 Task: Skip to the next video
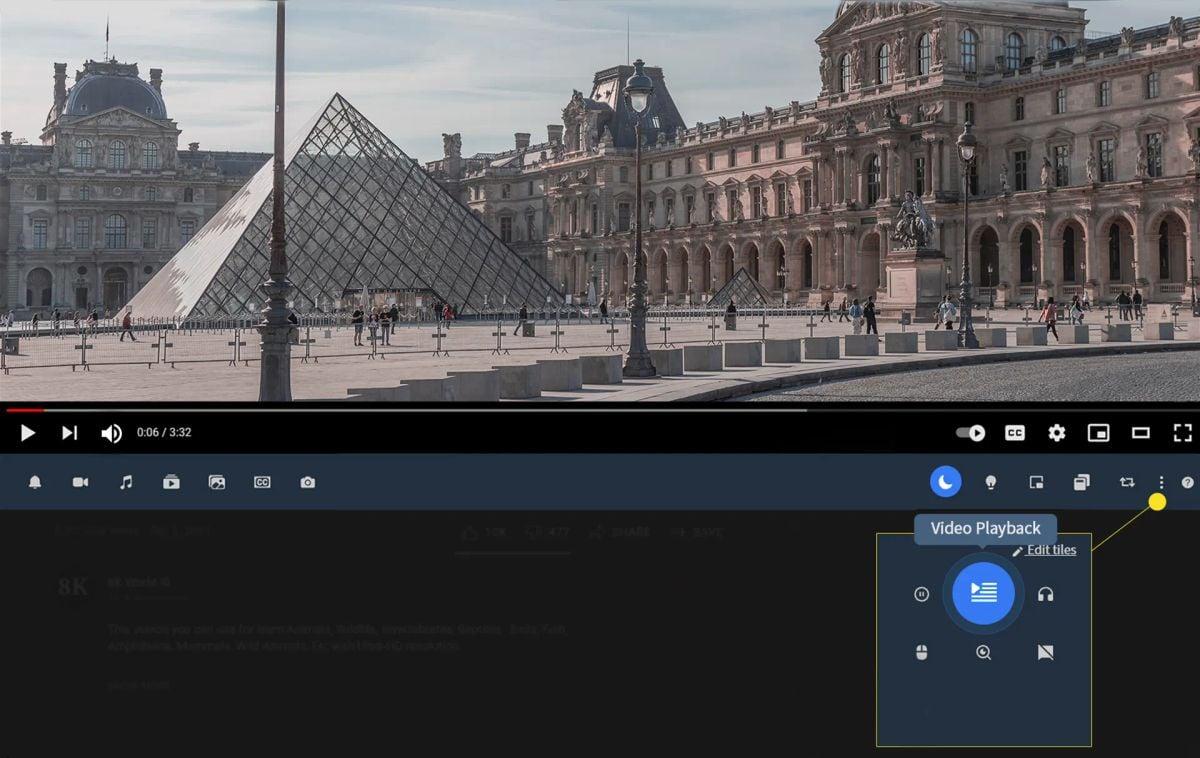point(69,433)
